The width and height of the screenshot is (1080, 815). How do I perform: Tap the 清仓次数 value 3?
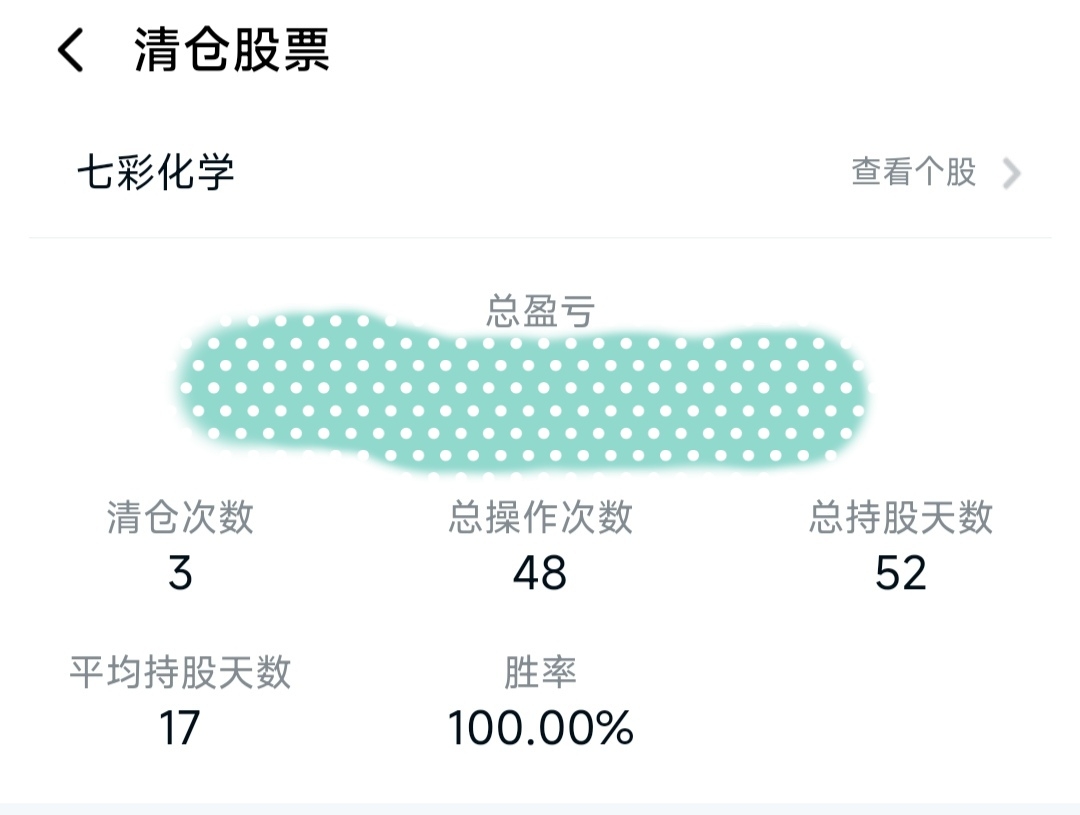(x=180, y=572)
